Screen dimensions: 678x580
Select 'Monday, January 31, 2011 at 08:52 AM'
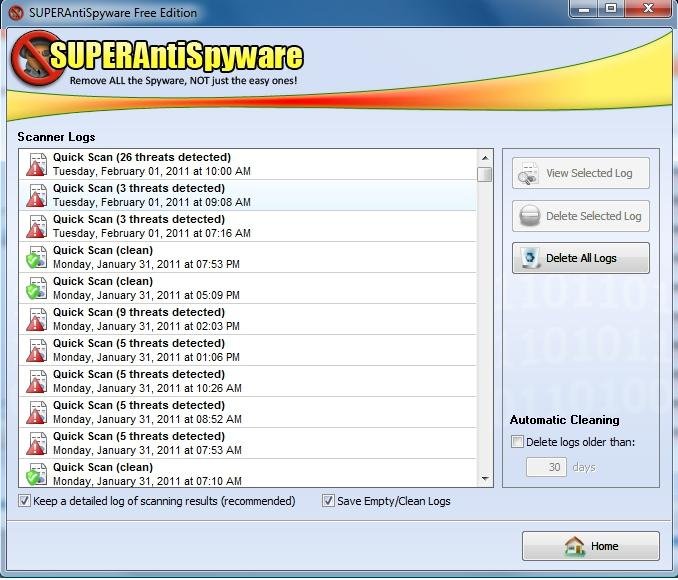point(147,419)
